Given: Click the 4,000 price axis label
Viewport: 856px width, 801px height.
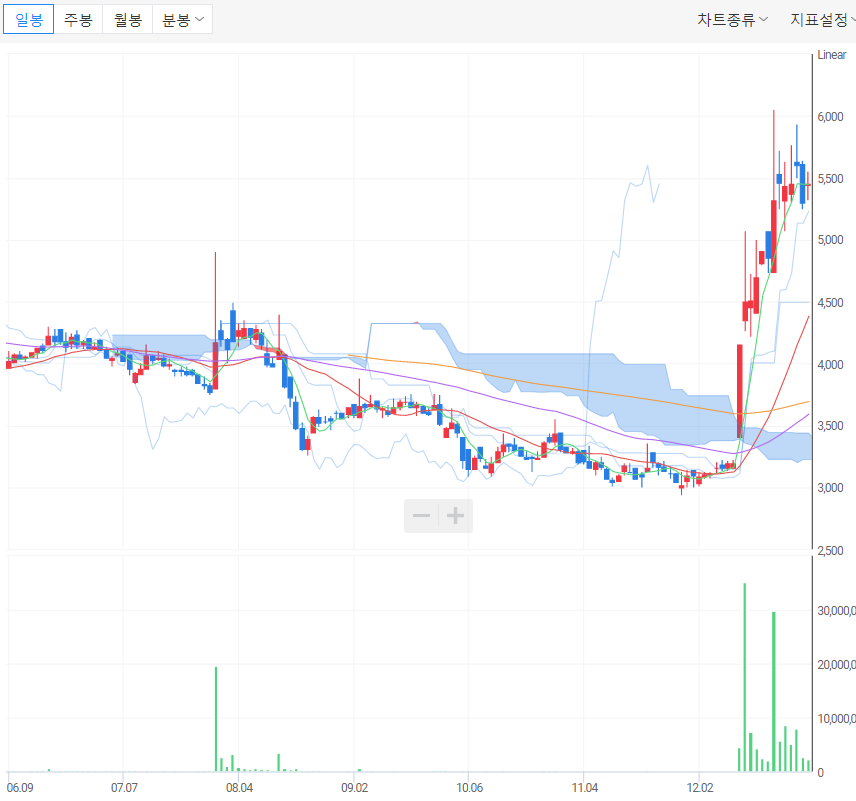Looking at the screenshot, I should 830,364.
